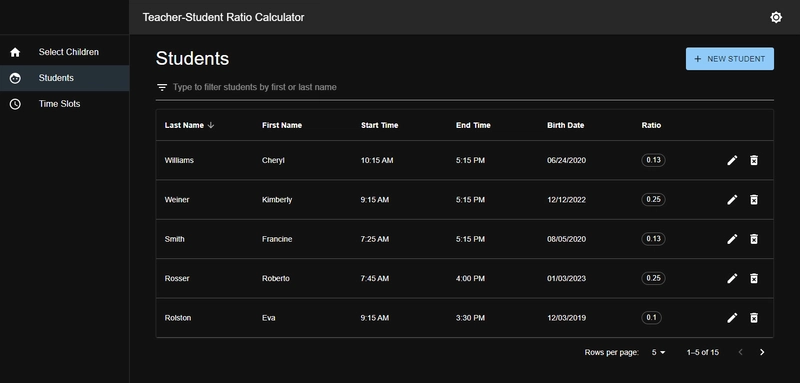
Task: Delete the Rosser student row
Action: click(x=754, y=278)
